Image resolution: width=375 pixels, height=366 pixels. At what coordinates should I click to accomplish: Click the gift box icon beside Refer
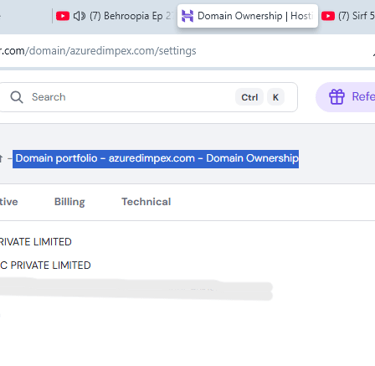pyautogui.click(x=337, y=97)
